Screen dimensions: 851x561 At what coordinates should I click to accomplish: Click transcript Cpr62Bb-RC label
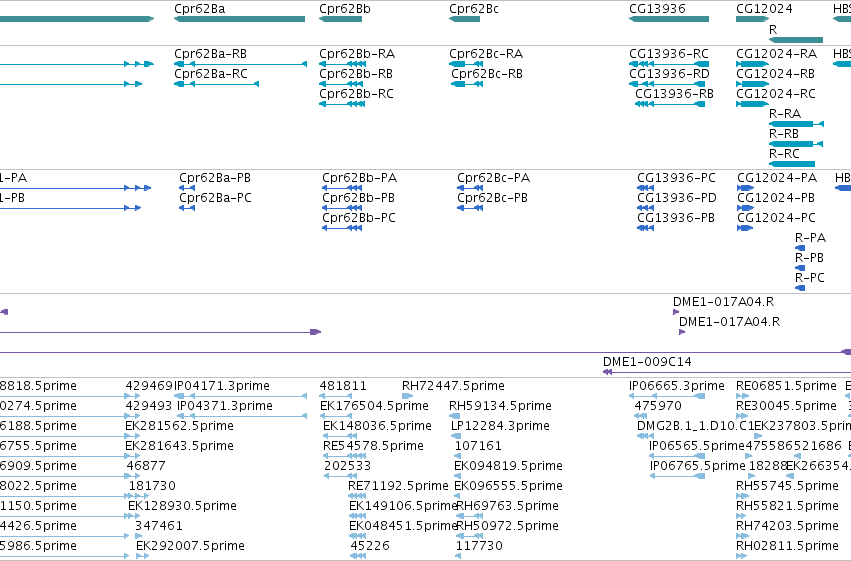[x=356, y=94]
